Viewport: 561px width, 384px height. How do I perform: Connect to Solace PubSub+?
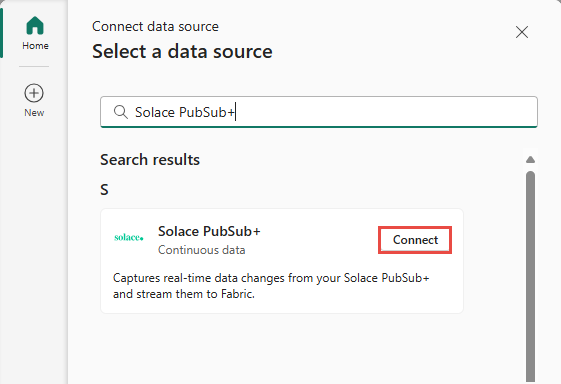(x=415, y=240)
